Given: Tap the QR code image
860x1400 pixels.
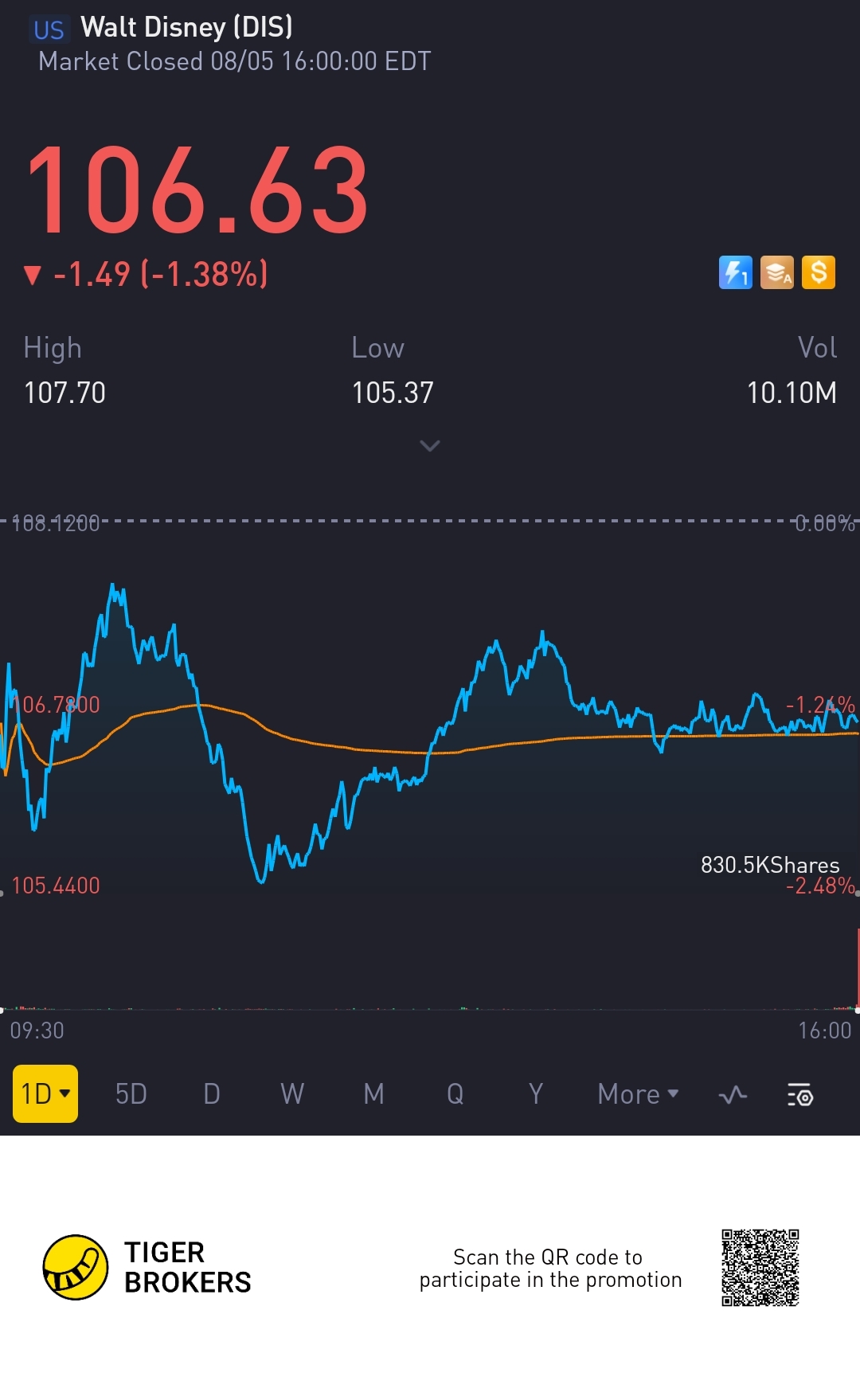Looking at the screenshot, I should [x=760, y=1267].
